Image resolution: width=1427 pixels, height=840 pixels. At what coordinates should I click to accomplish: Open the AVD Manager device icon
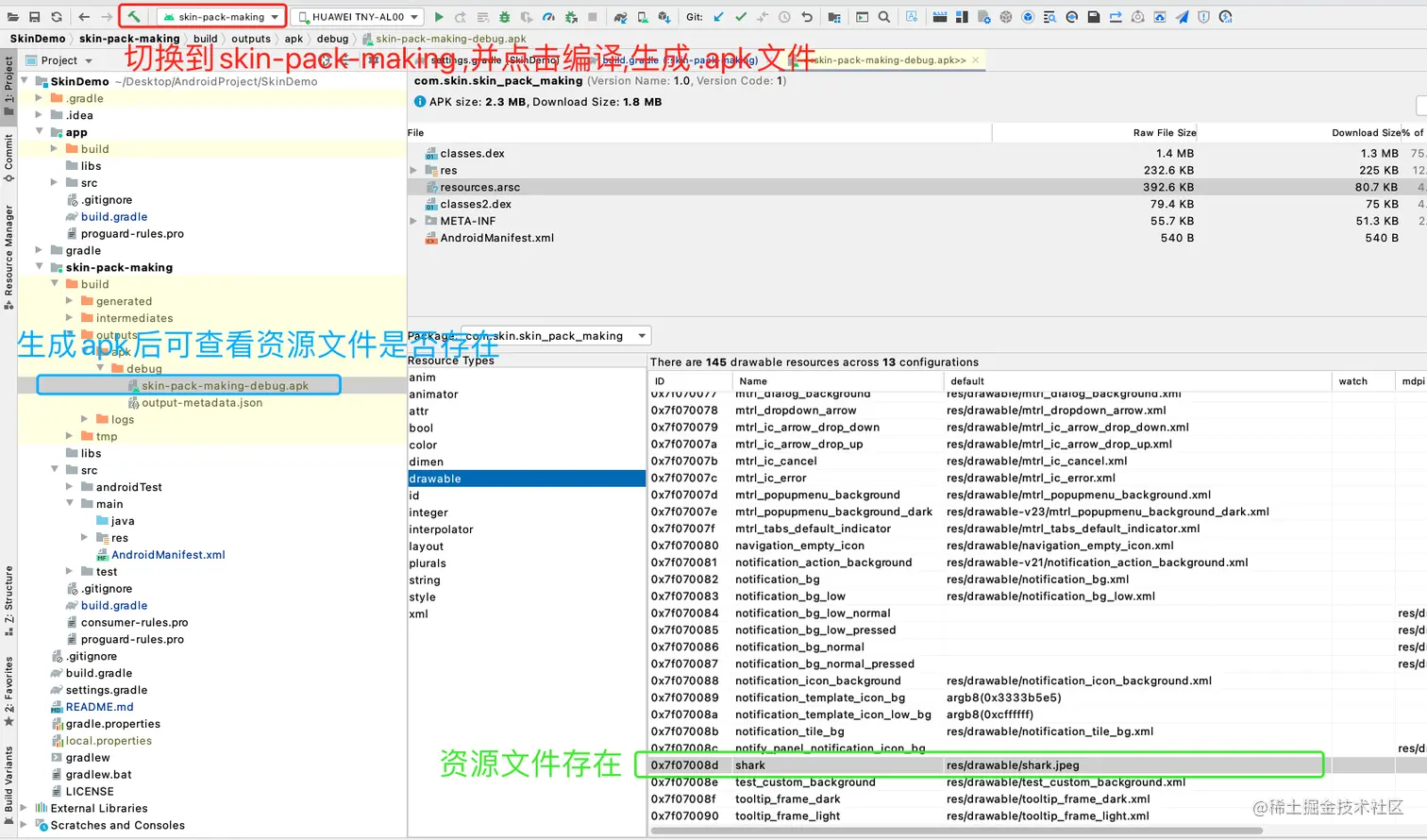click(643, 17)
